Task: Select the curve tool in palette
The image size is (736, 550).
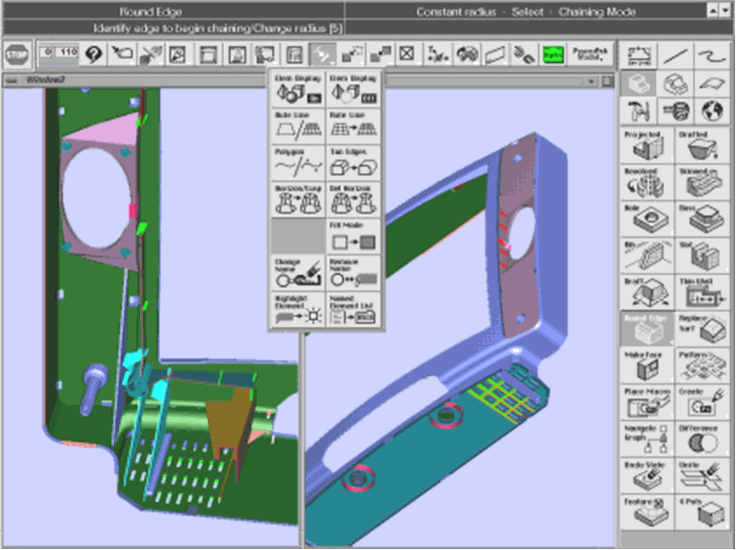Action: click(712, 56)
